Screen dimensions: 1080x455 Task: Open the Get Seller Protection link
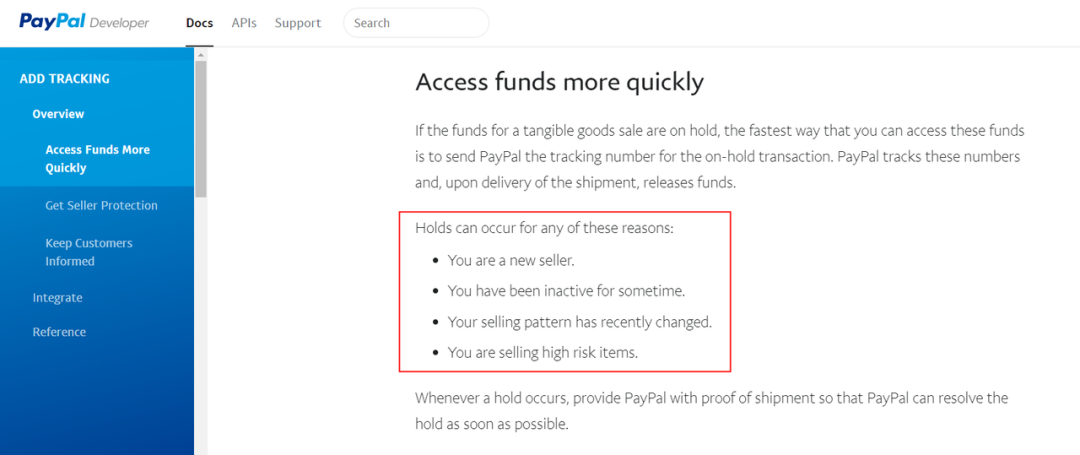click(101, 206)
